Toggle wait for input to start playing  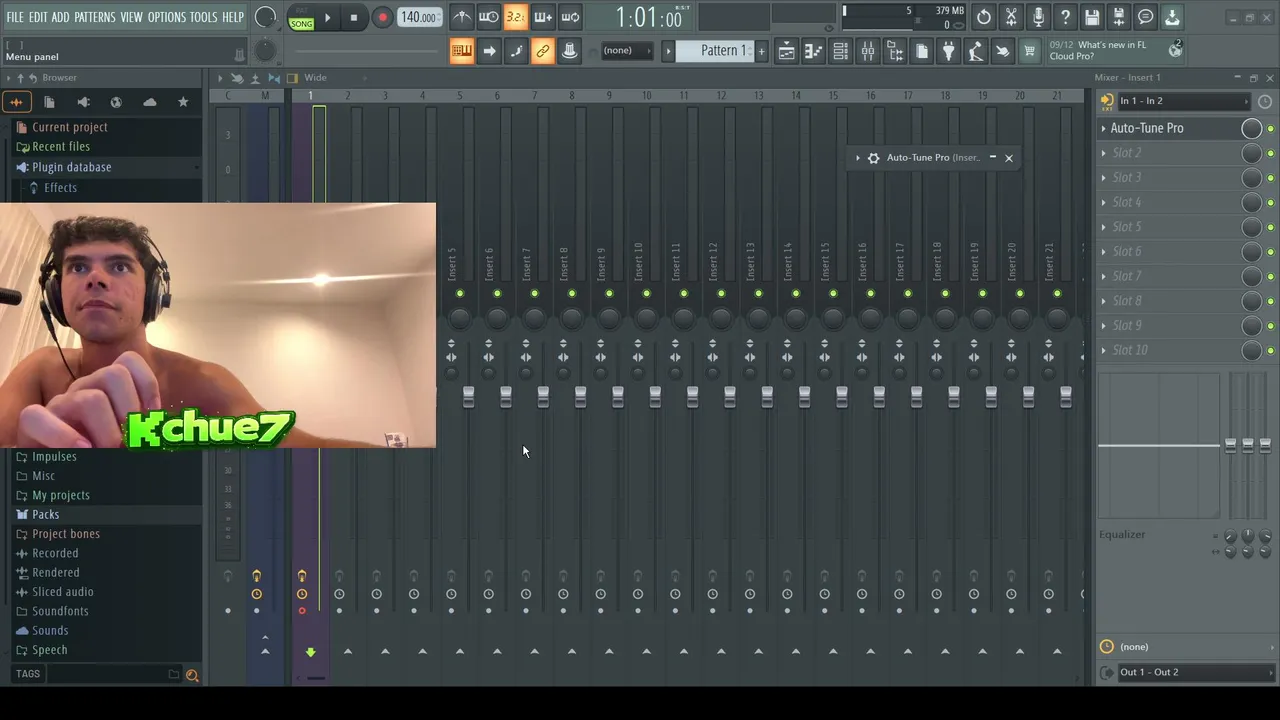(489, 17)
